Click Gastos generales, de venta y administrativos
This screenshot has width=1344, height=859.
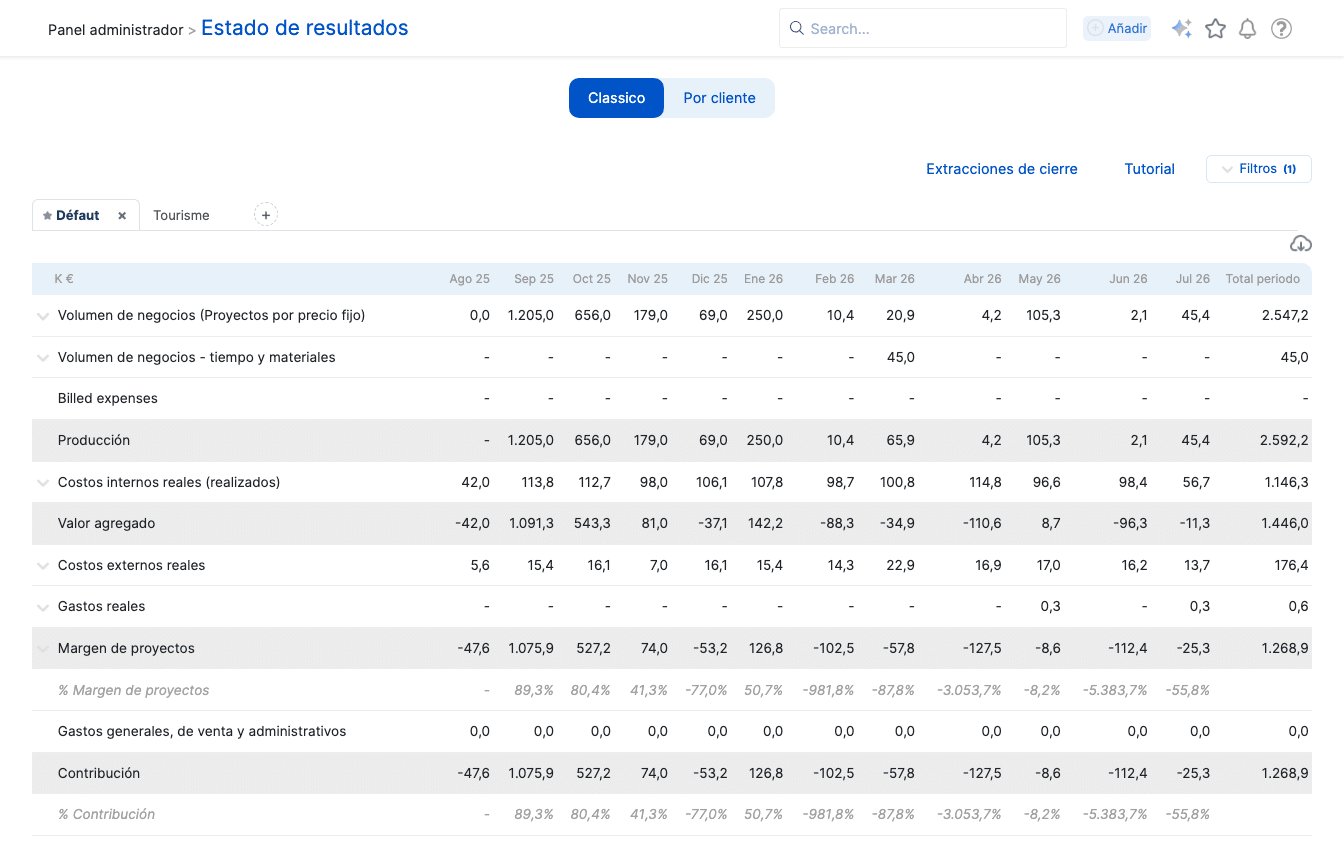[x=202, y=731]
